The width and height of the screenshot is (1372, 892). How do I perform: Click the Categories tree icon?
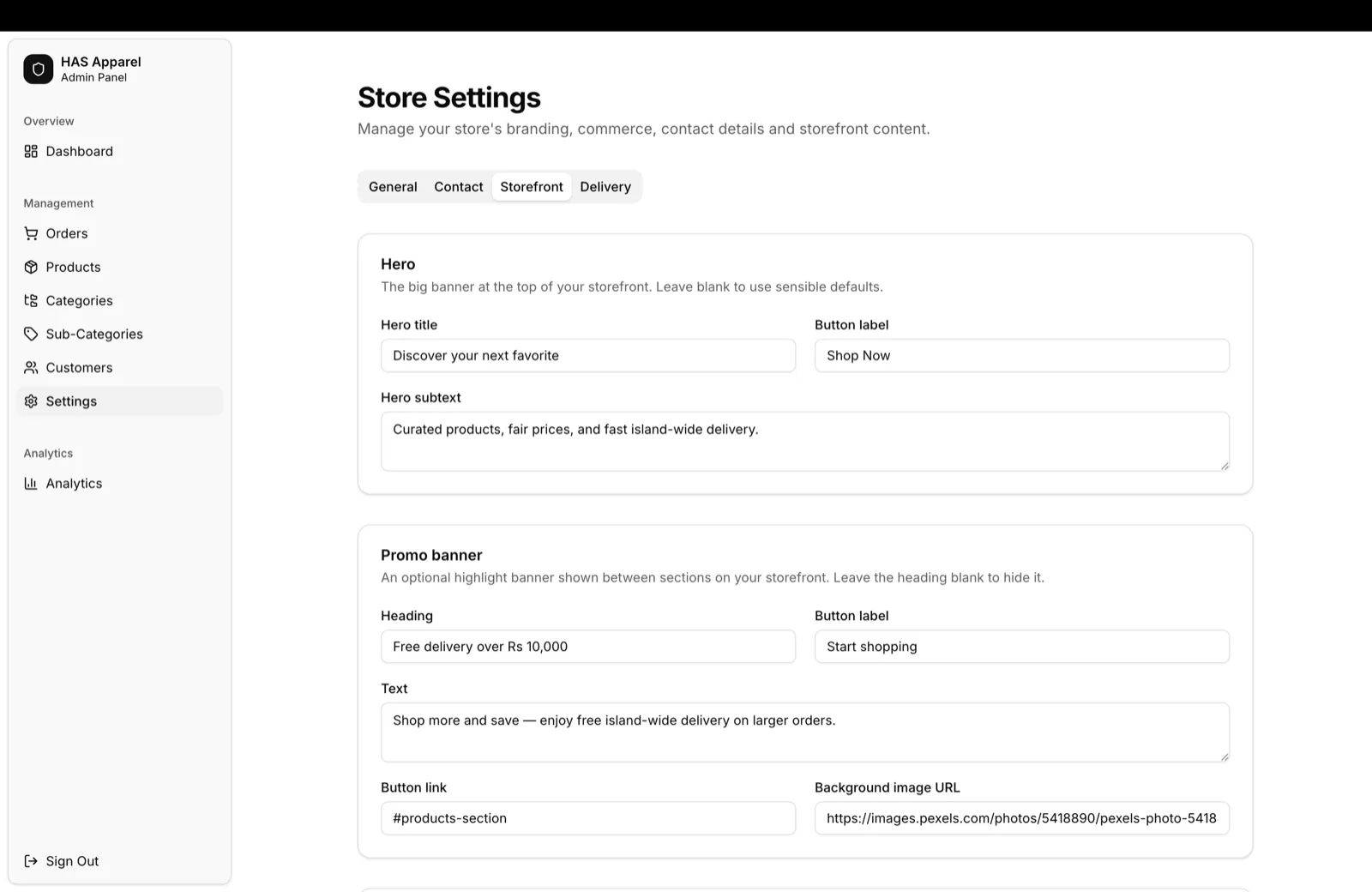click(x=31, y=300)
